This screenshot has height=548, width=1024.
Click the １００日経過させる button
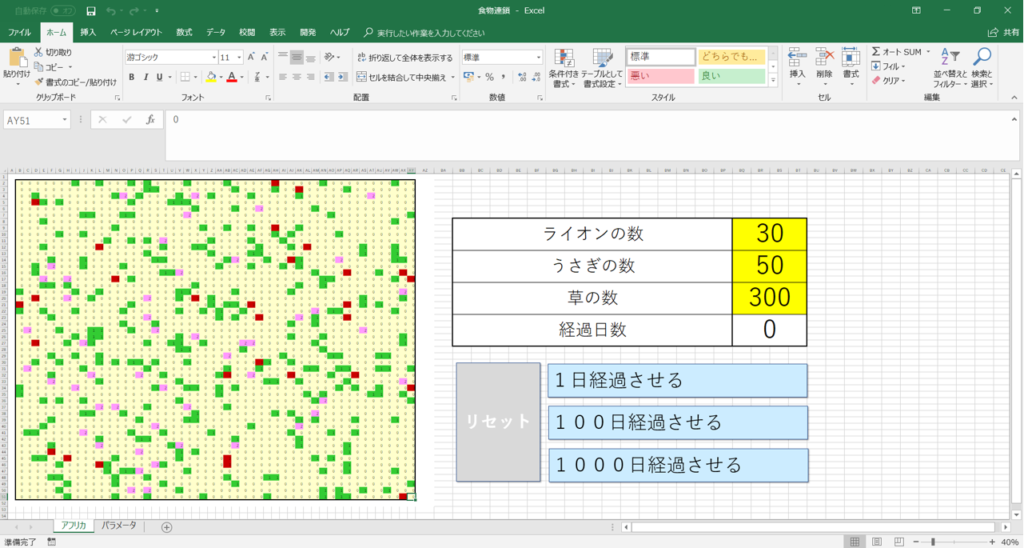tap(677, 422)
